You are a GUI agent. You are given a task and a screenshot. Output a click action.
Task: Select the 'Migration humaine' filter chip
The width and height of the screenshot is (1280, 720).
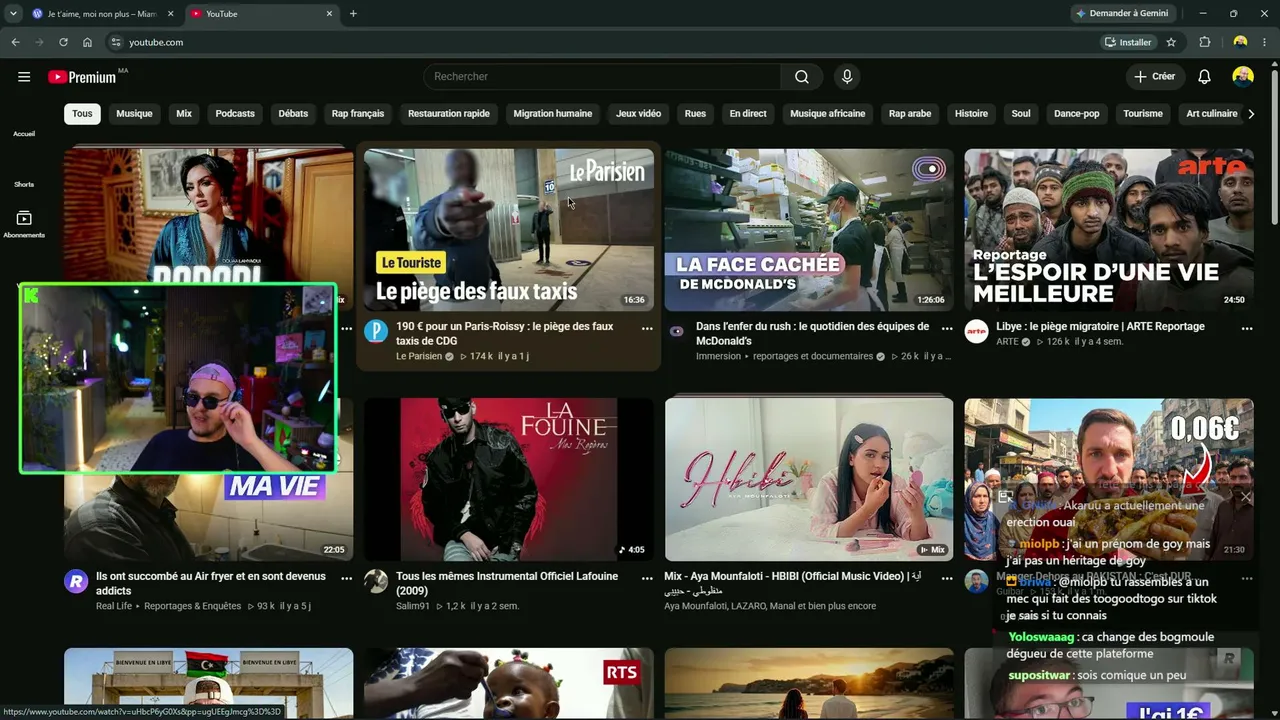[553, 114]
